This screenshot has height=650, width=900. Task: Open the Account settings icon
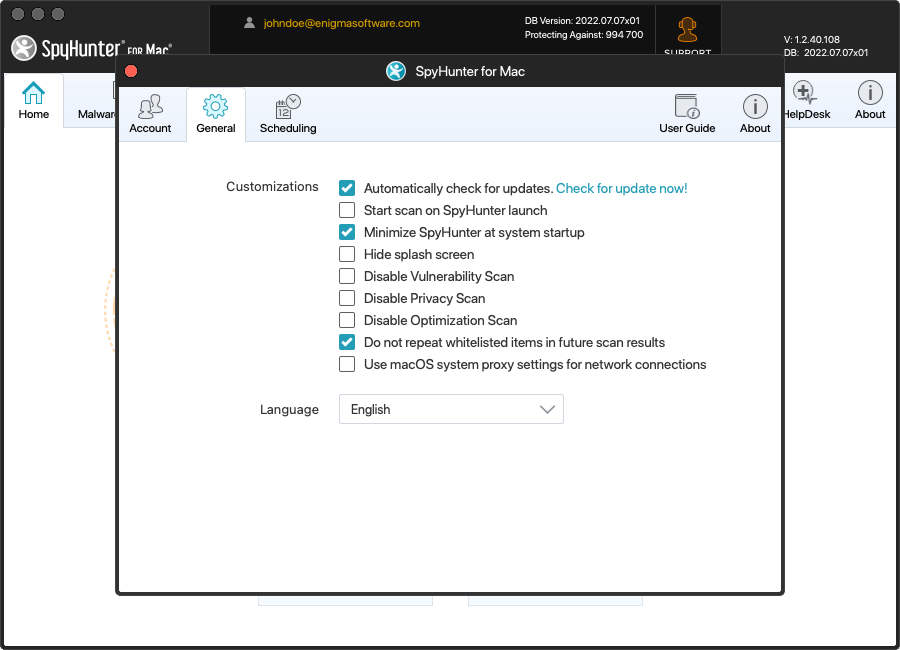[150, 107]
